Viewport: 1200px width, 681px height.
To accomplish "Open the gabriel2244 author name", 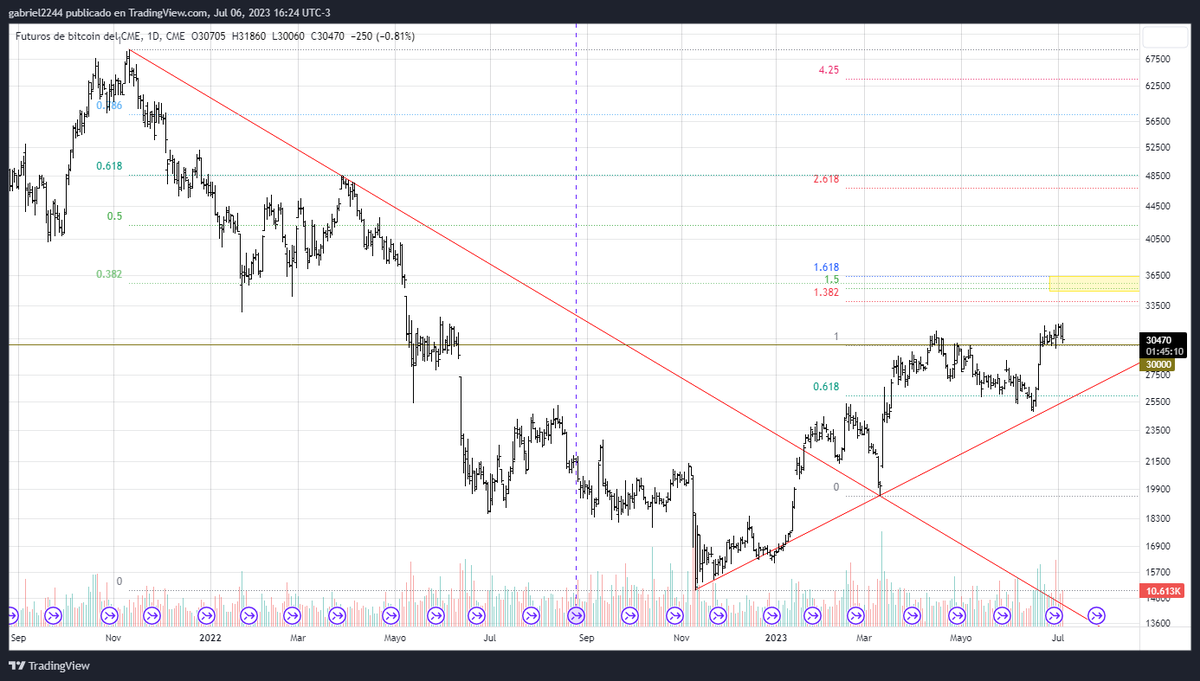I will pos(37,13).
